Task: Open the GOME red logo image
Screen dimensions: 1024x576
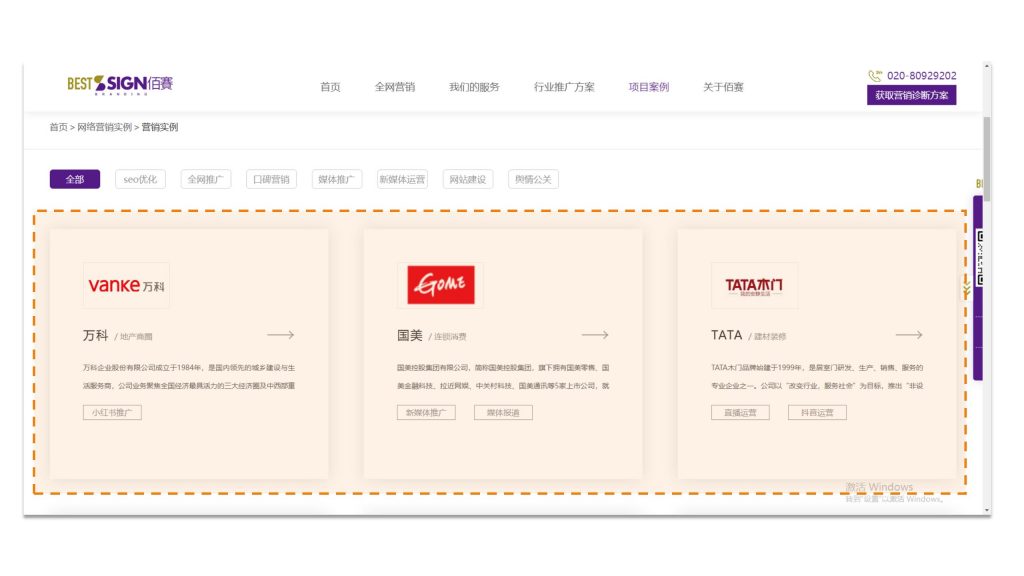Action: point(440,285)
